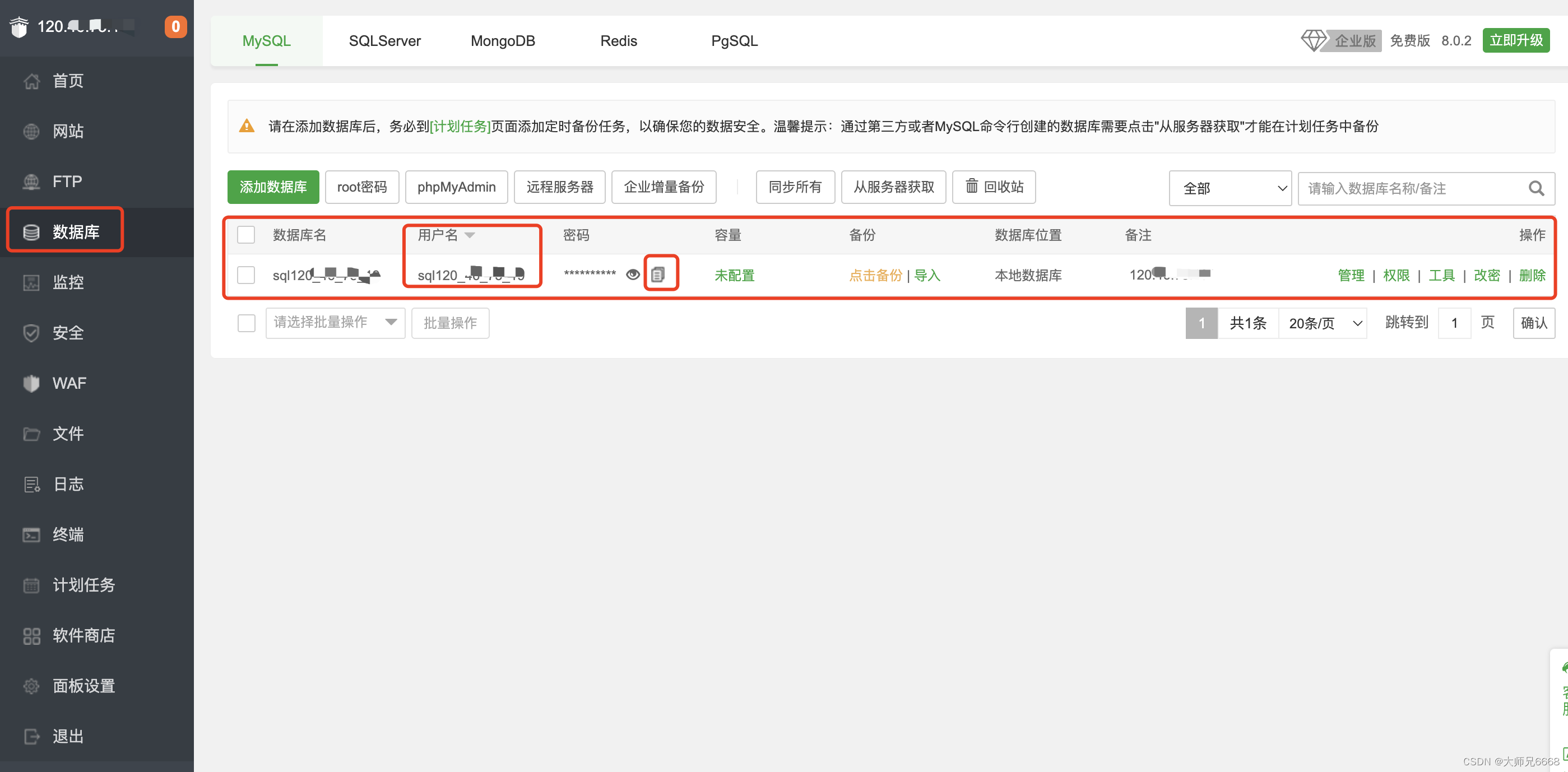1568x772 pixels.
Task: Click the 管理 action link
Action: click(x=1351, y=275)
